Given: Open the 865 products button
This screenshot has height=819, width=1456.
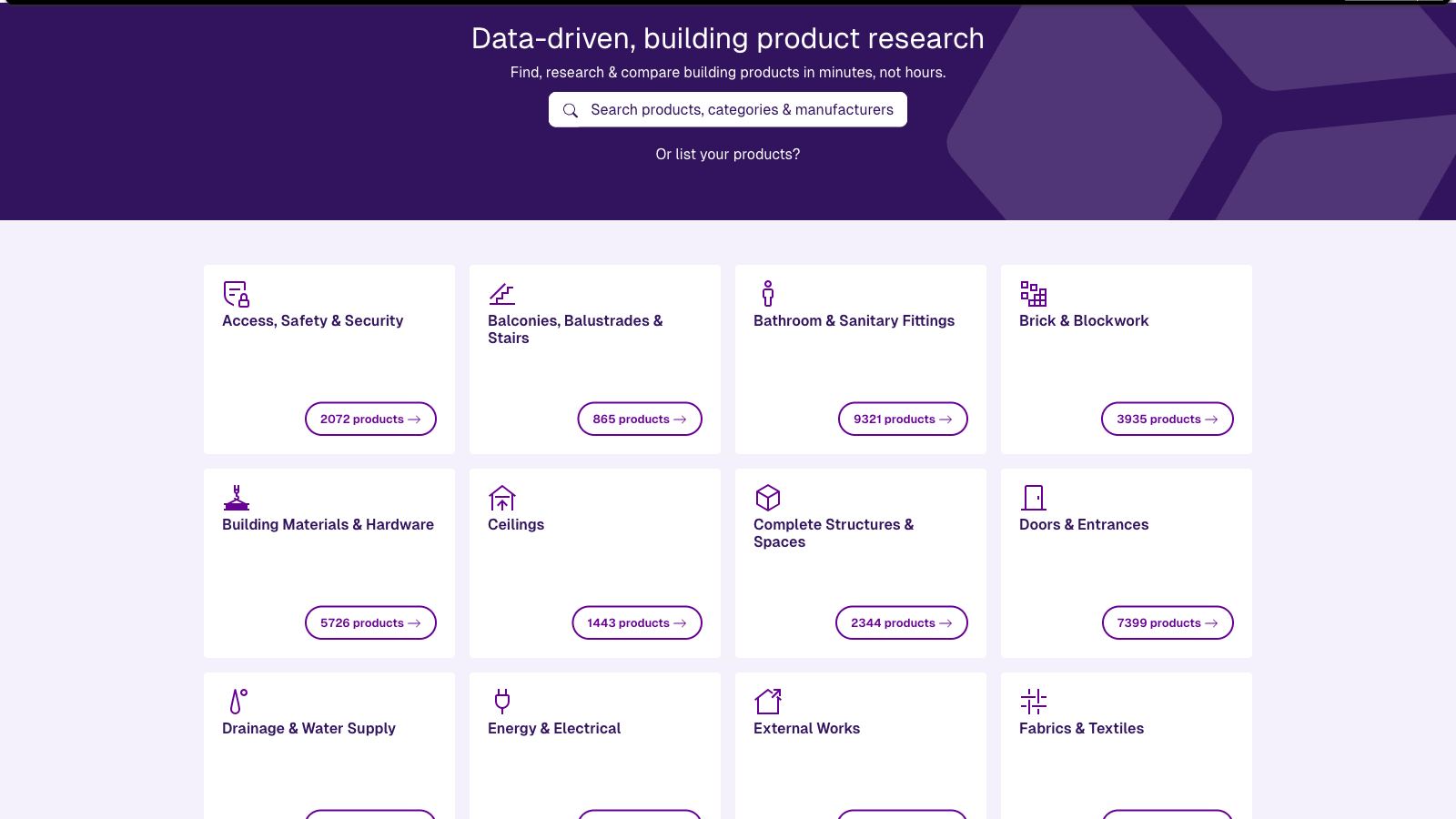Looking at the screenshot, I should point(640,419).
